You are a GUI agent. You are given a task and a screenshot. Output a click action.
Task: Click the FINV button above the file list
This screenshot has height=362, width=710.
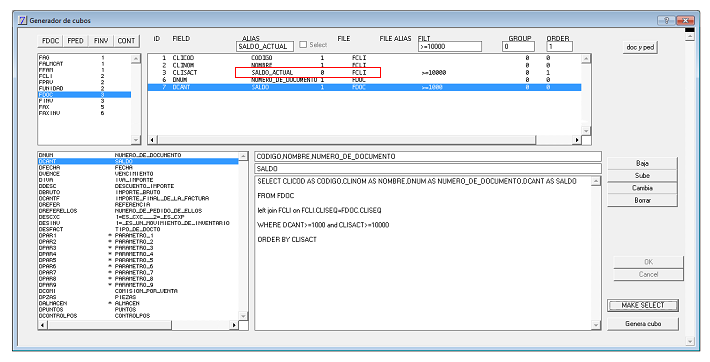pos(101,41)
